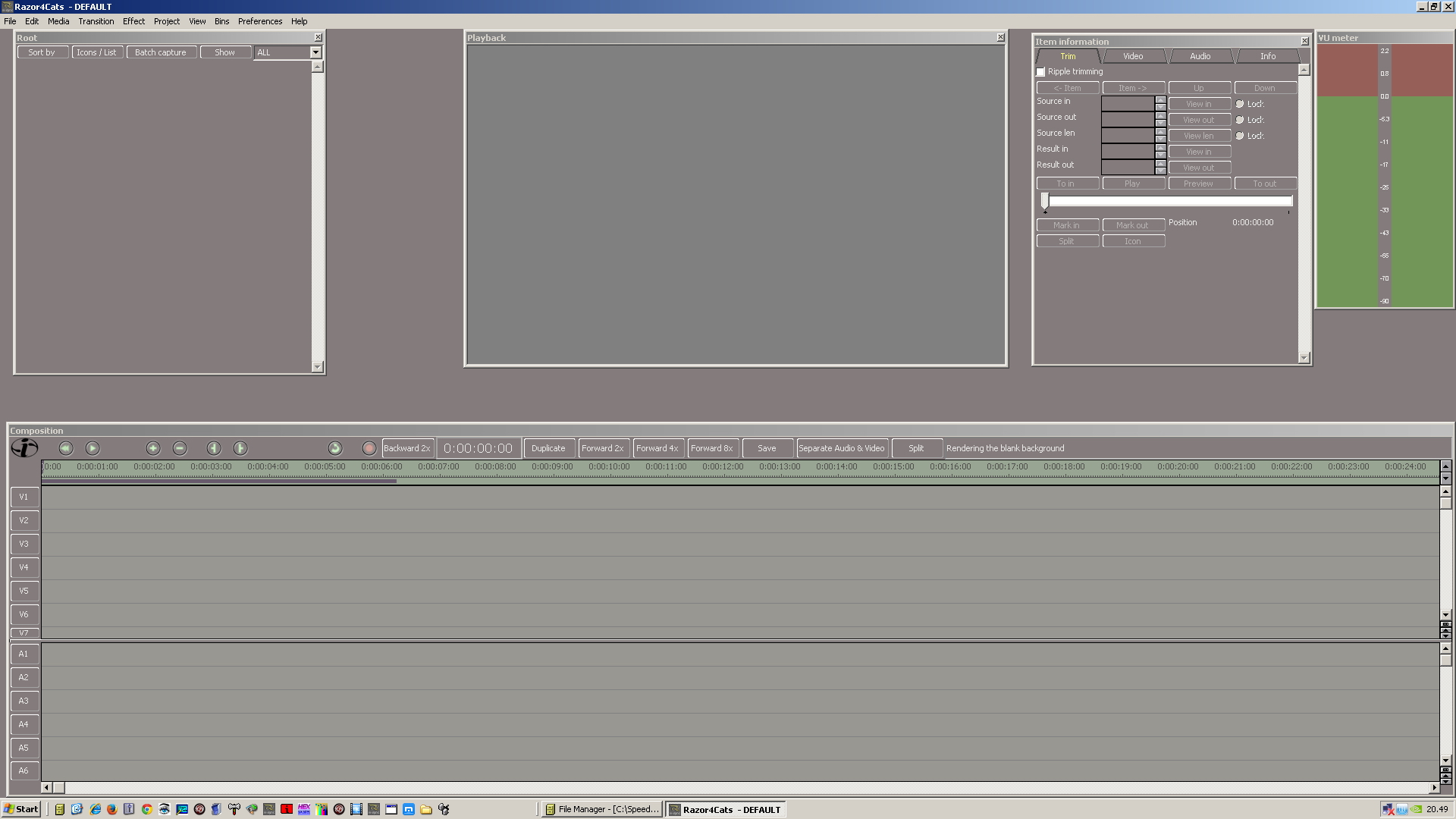This screenshot has height=819, width=1456.
Task: Click Result out spinner down arrow
Action: (x=1160, y=171)
